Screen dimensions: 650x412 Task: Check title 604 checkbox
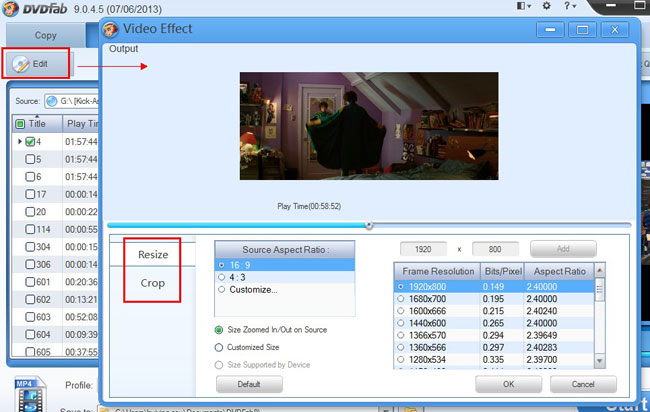tap(30, 334)
